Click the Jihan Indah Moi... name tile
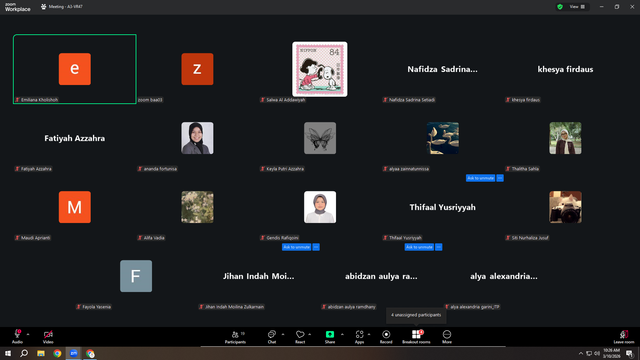Screen dimensions: 640x360 (x=258, y=276)
